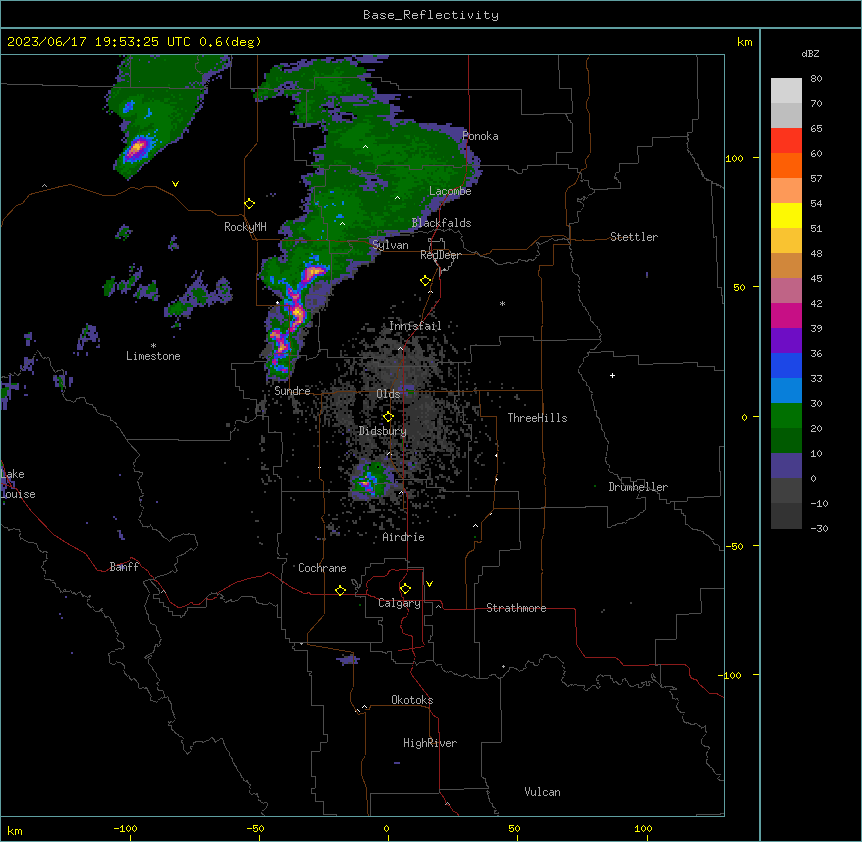Pick the bright green 20–30 dBZ swatch

tap(786, 416)
